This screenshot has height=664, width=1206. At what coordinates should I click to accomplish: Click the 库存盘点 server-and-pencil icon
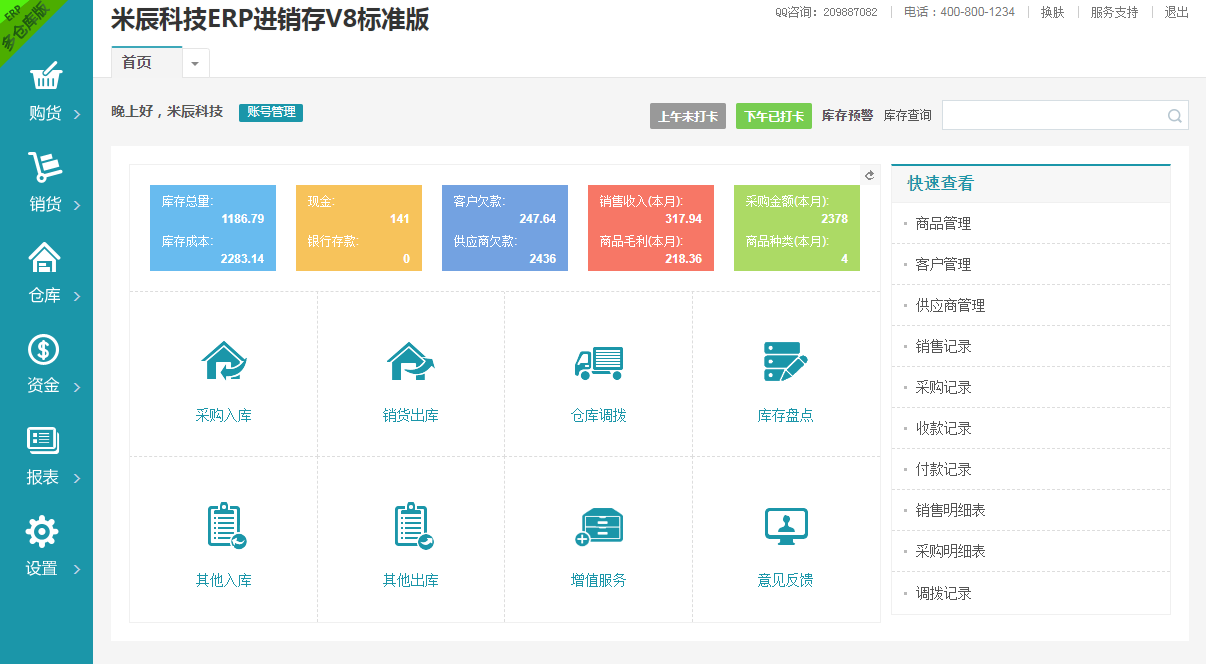point(785,361)
